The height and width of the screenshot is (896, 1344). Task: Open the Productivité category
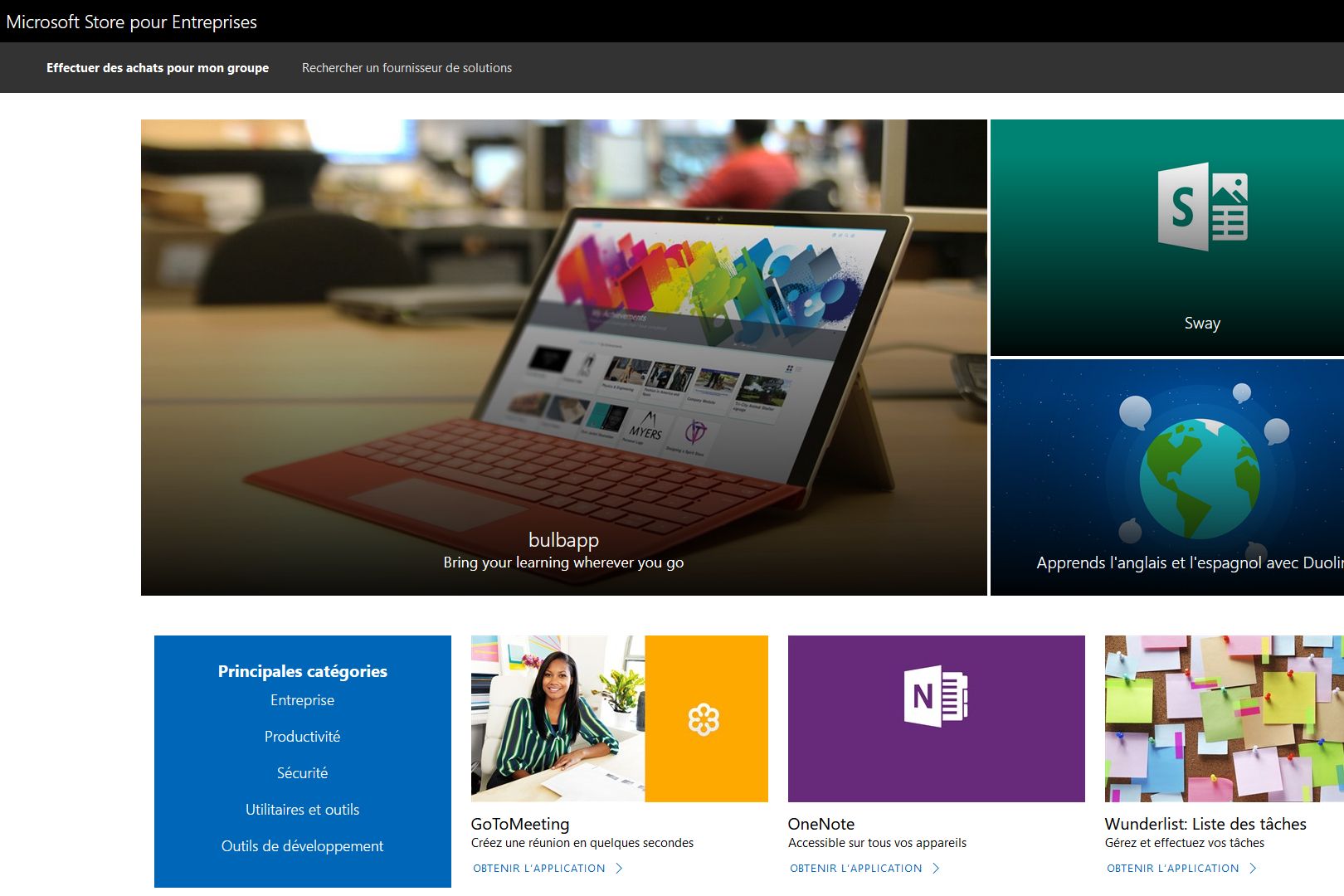[x=303, y=737]
